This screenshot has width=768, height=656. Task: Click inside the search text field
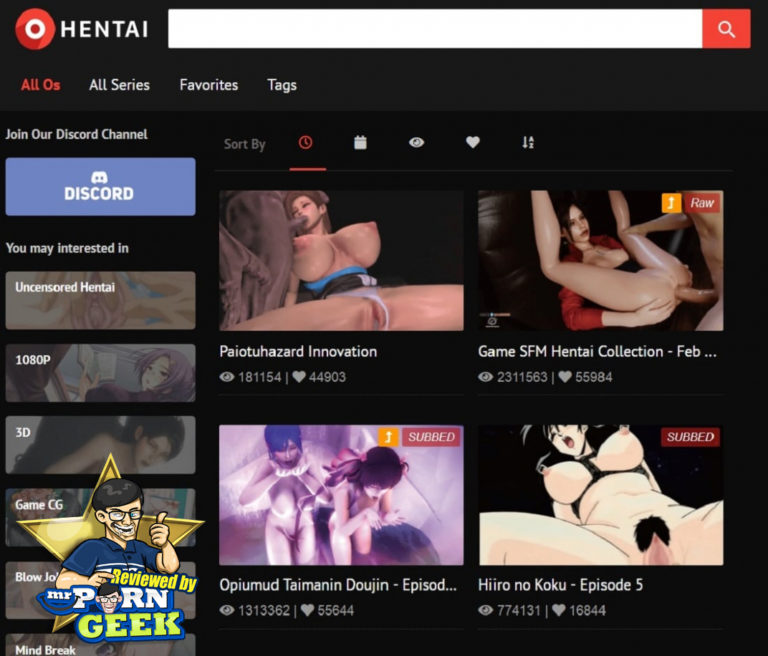coord(434,29)
